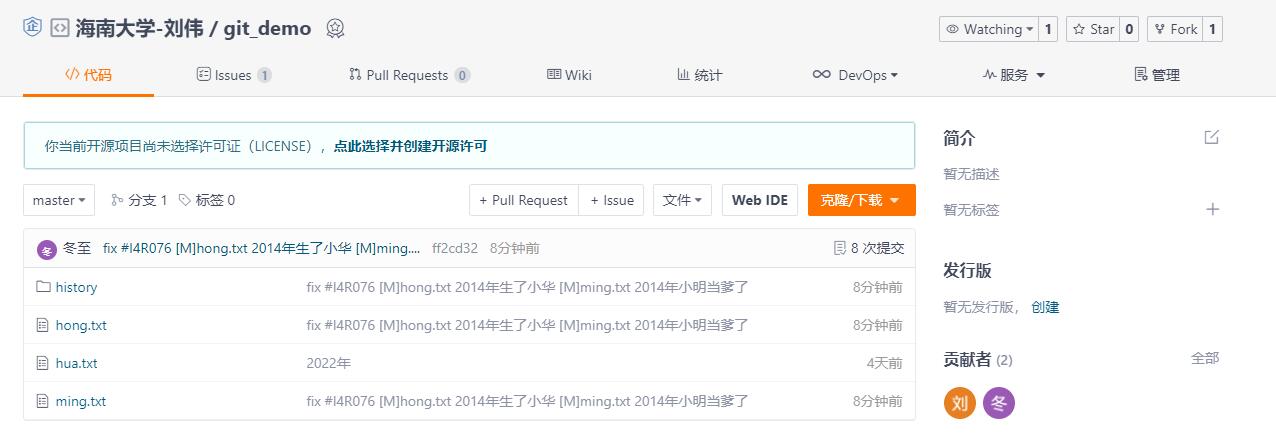Open the Pull Requests tab

tap(408, 75)
